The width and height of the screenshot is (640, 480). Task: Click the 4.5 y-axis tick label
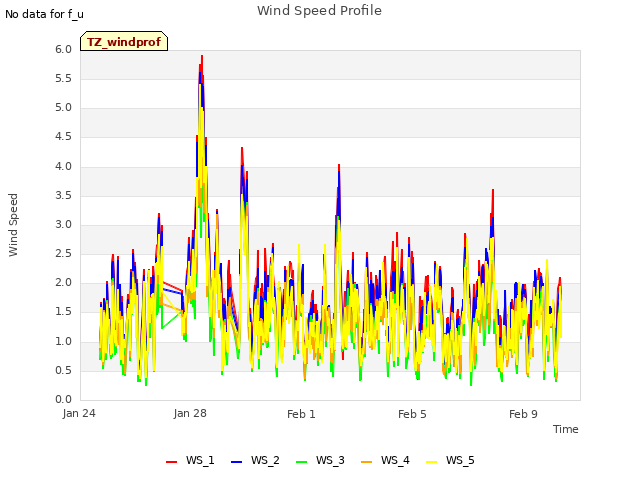pos(63,137)
